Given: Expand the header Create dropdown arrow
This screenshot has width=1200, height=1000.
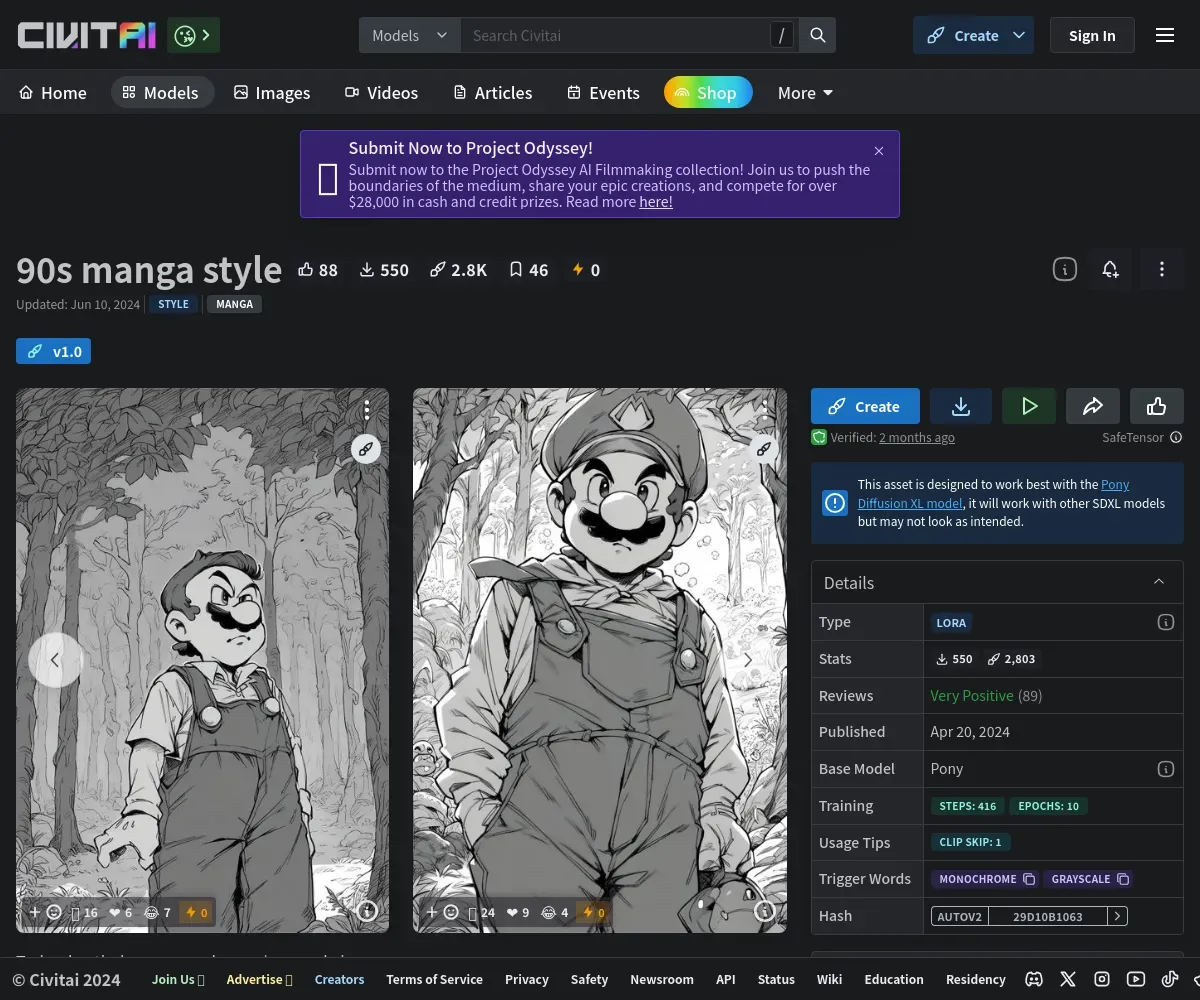Looking at the screenshot, I should coord(1020,35).
